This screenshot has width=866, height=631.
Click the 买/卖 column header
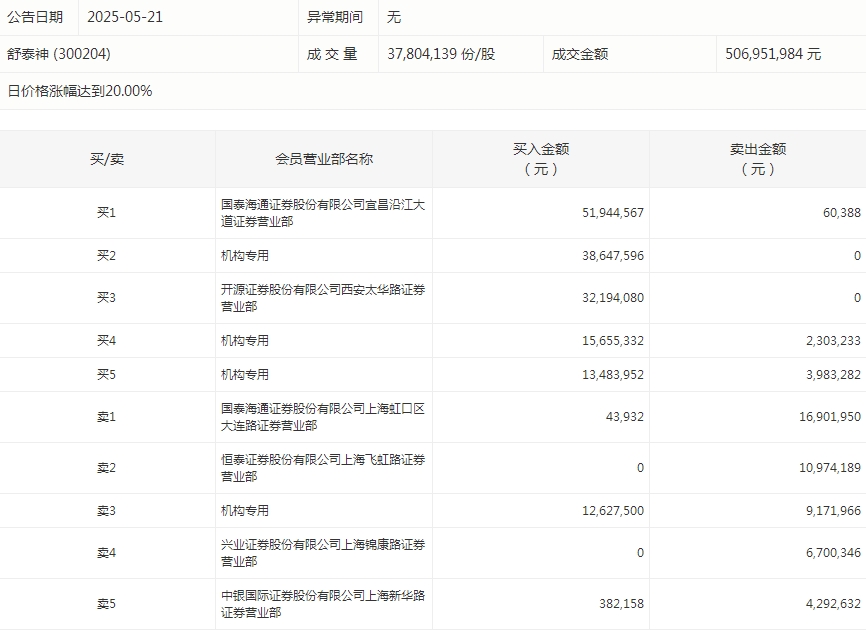[107, 159]
